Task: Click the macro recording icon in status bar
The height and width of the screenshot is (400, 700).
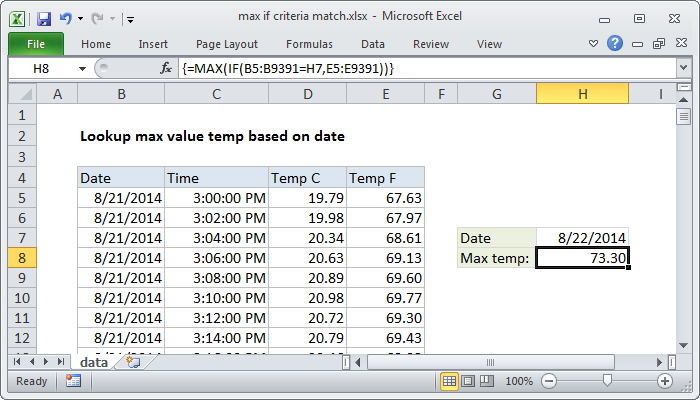Action: click(73, 381)
